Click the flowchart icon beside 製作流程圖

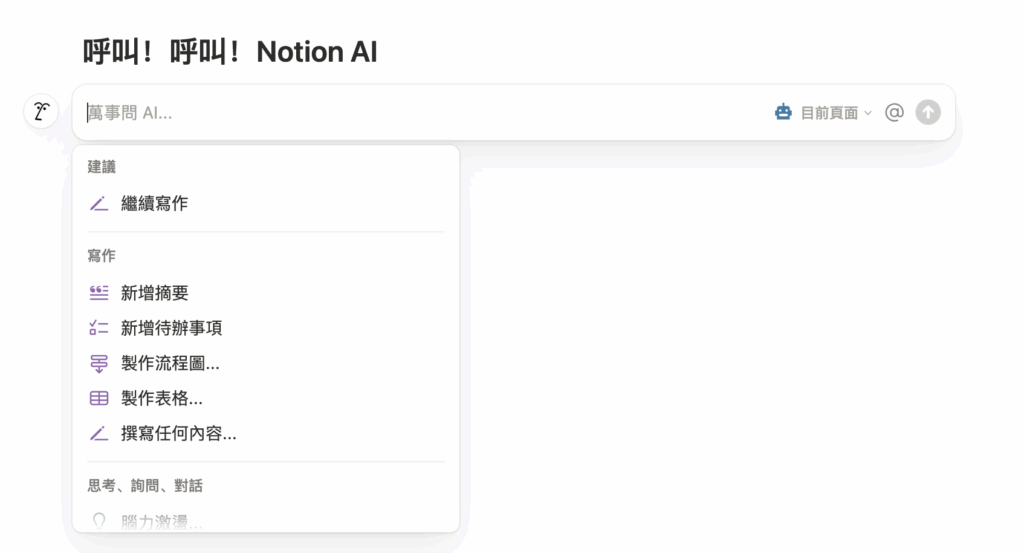point(99,364)
